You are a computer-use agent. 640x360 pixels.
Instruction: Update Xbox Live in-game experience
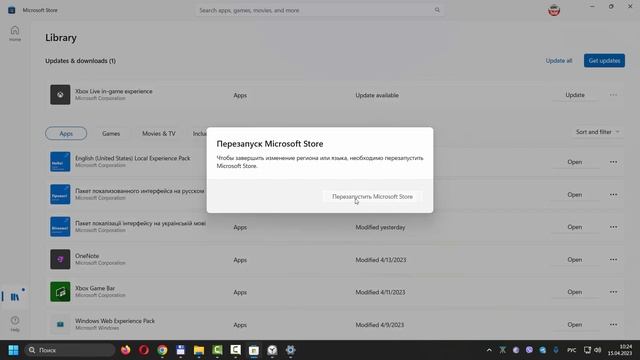[575, 95]
